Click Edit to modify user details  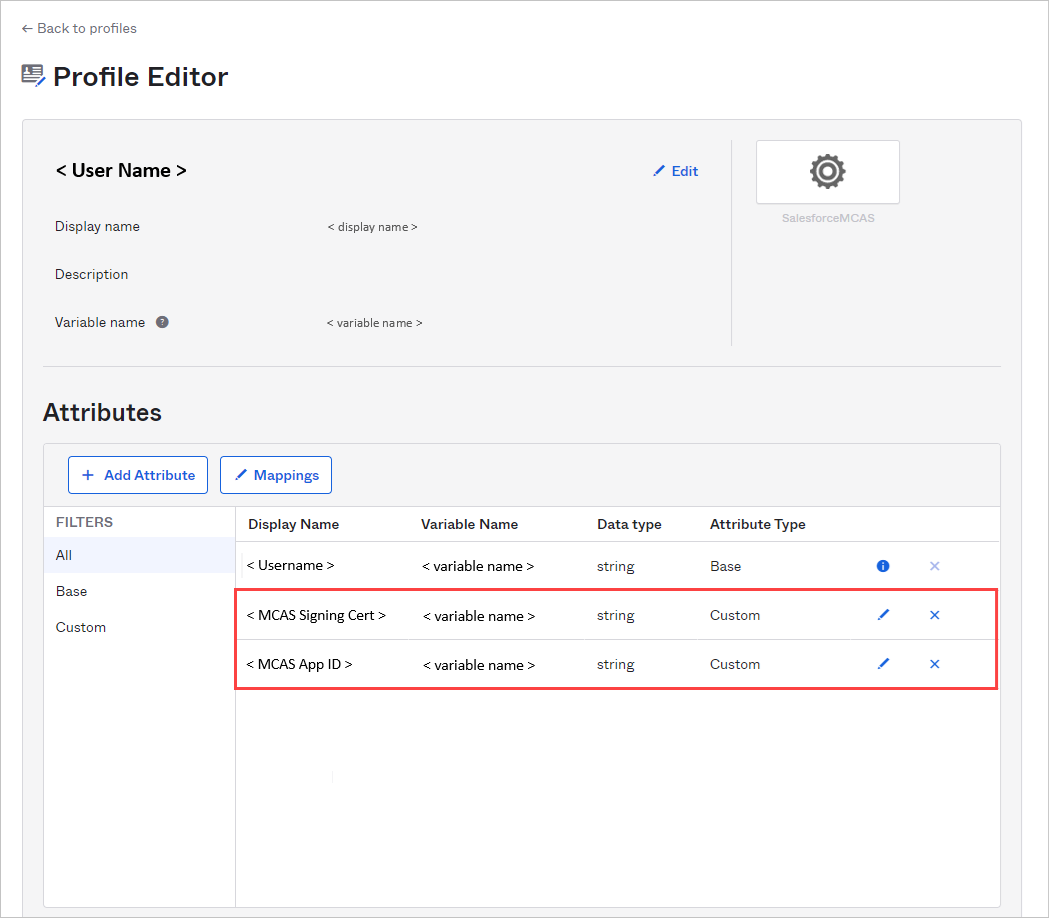(682, 171)
